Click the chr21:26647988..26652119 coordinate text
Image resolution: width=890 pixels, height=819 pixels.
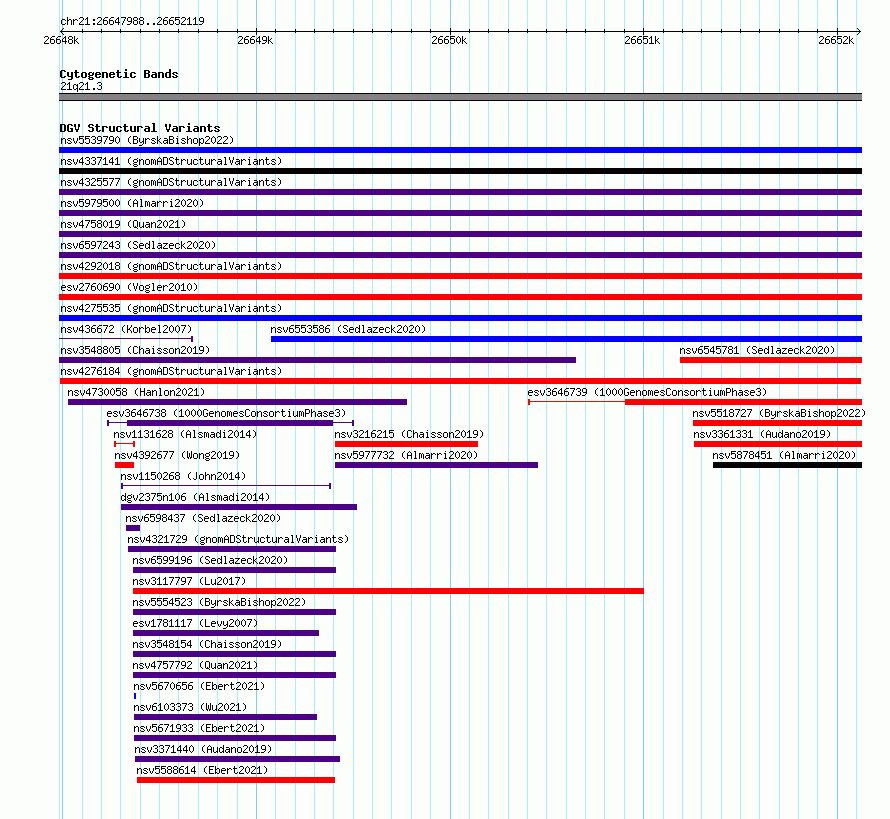pos(132,21)
